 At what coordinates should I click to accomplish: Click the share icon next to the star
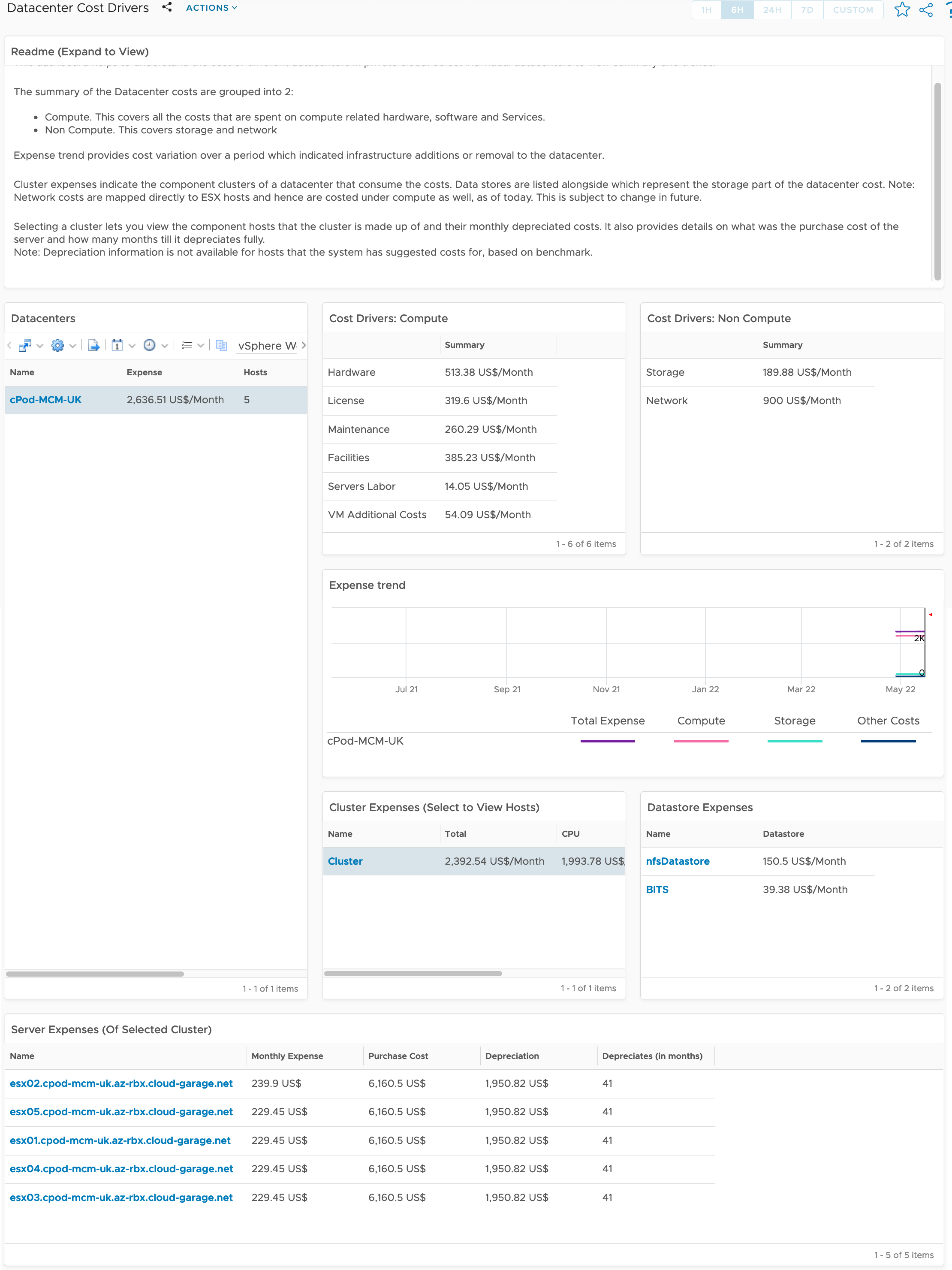pos(925,10)
